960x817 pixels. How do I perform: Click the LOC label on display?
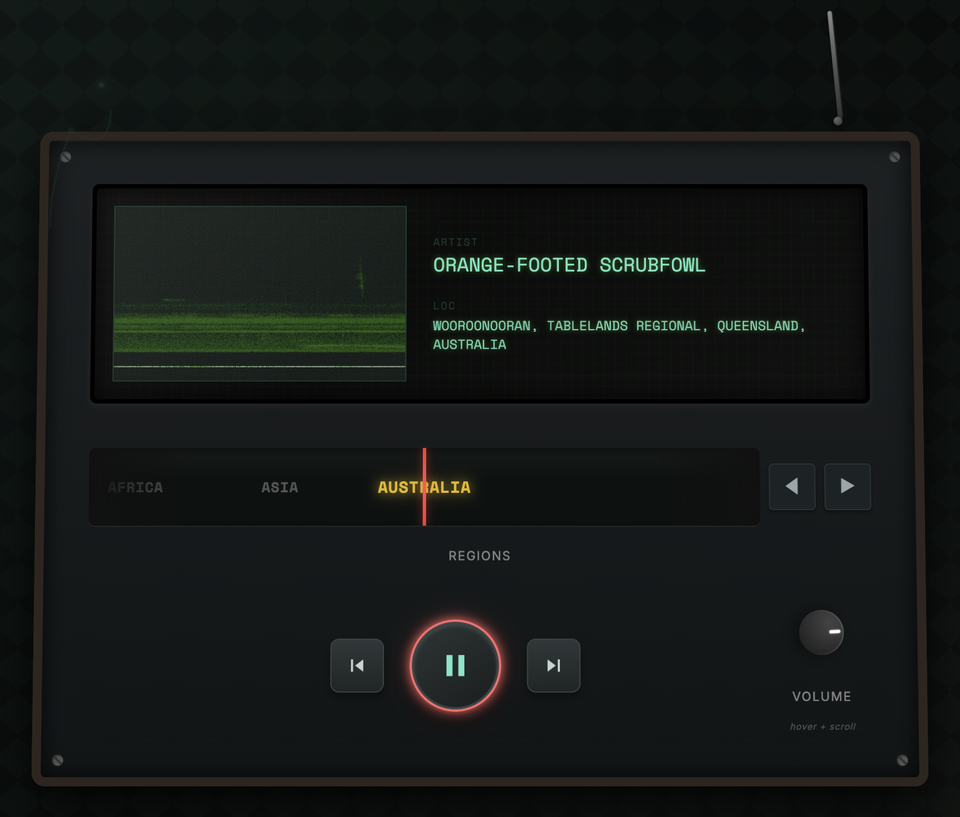click(x=444, y=306)
